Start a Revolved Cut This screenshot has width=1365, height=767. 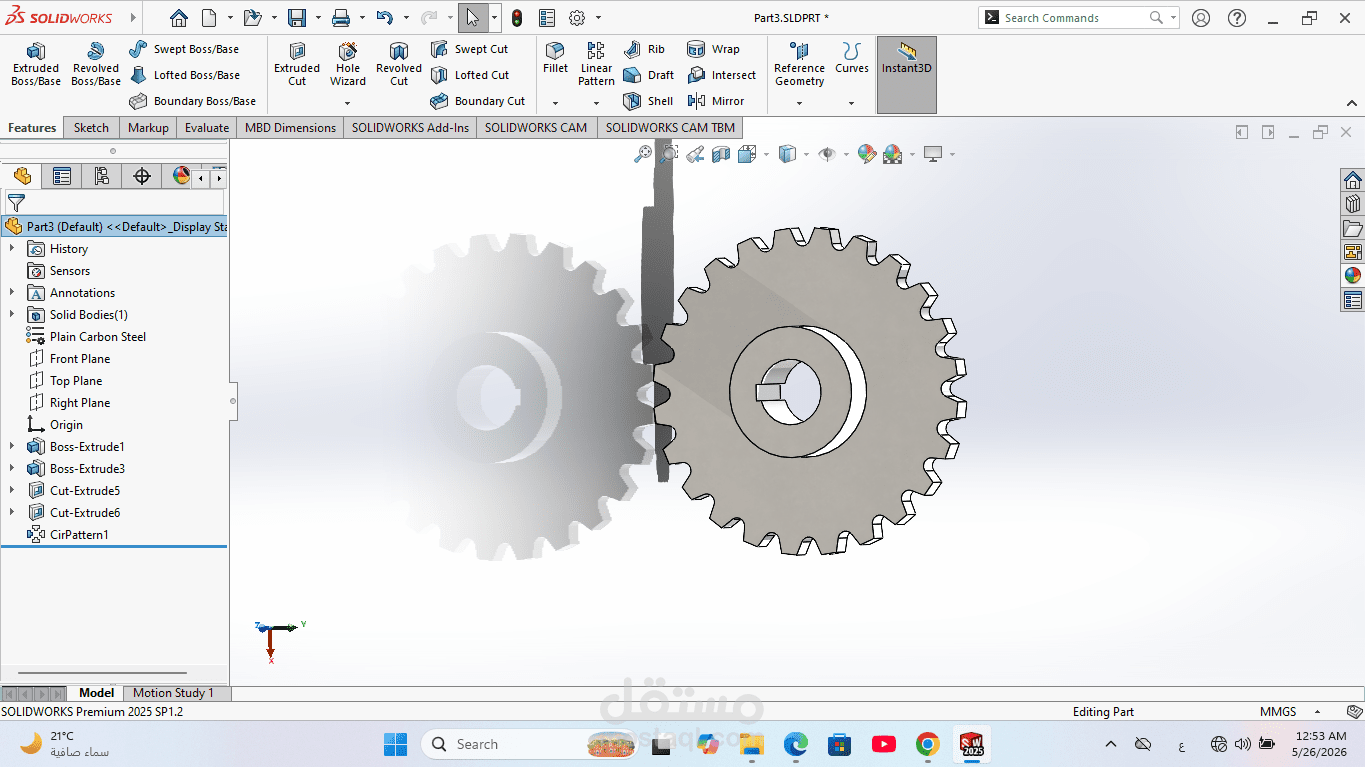(x=399, y=64)
